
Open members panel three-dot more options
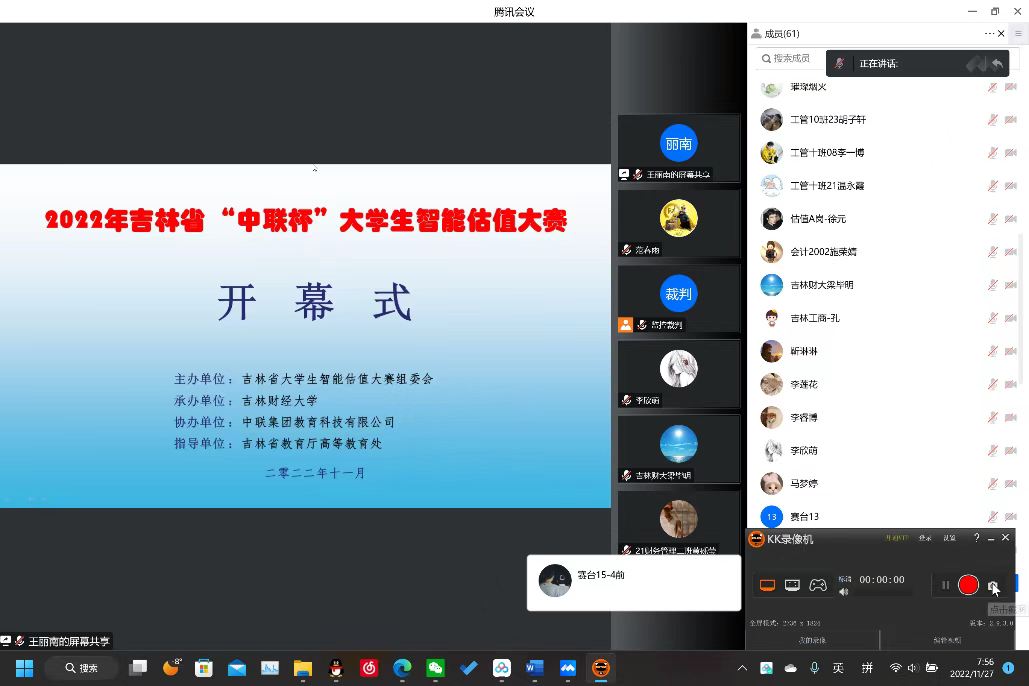pos(989,34)
